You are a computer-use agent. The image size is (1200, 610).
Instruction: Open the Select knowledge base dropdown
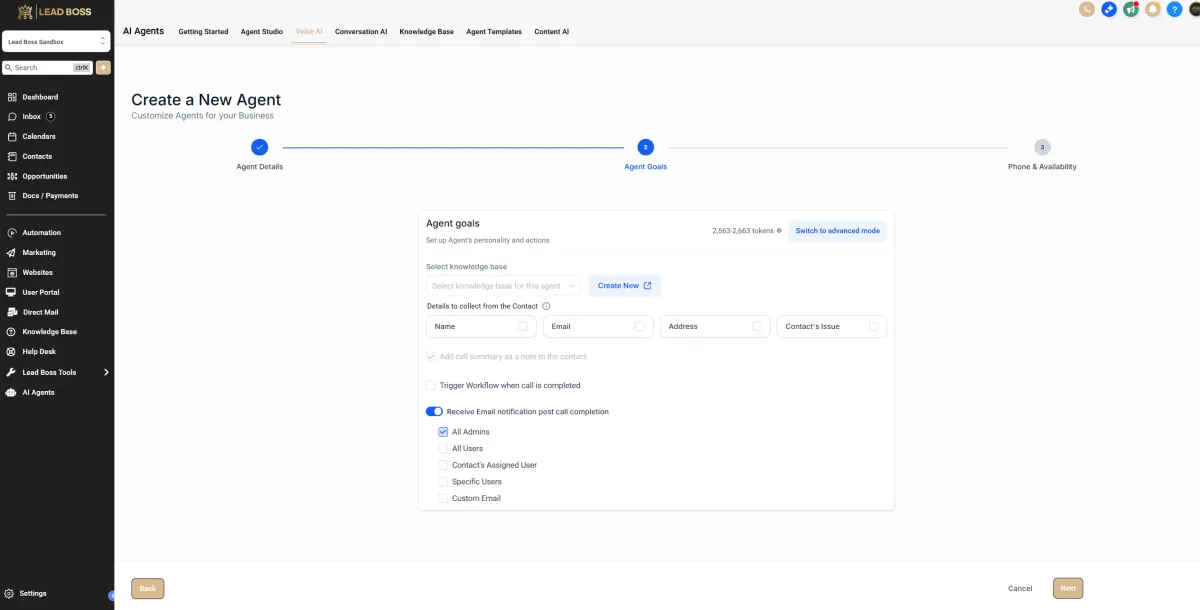(503, 286)
